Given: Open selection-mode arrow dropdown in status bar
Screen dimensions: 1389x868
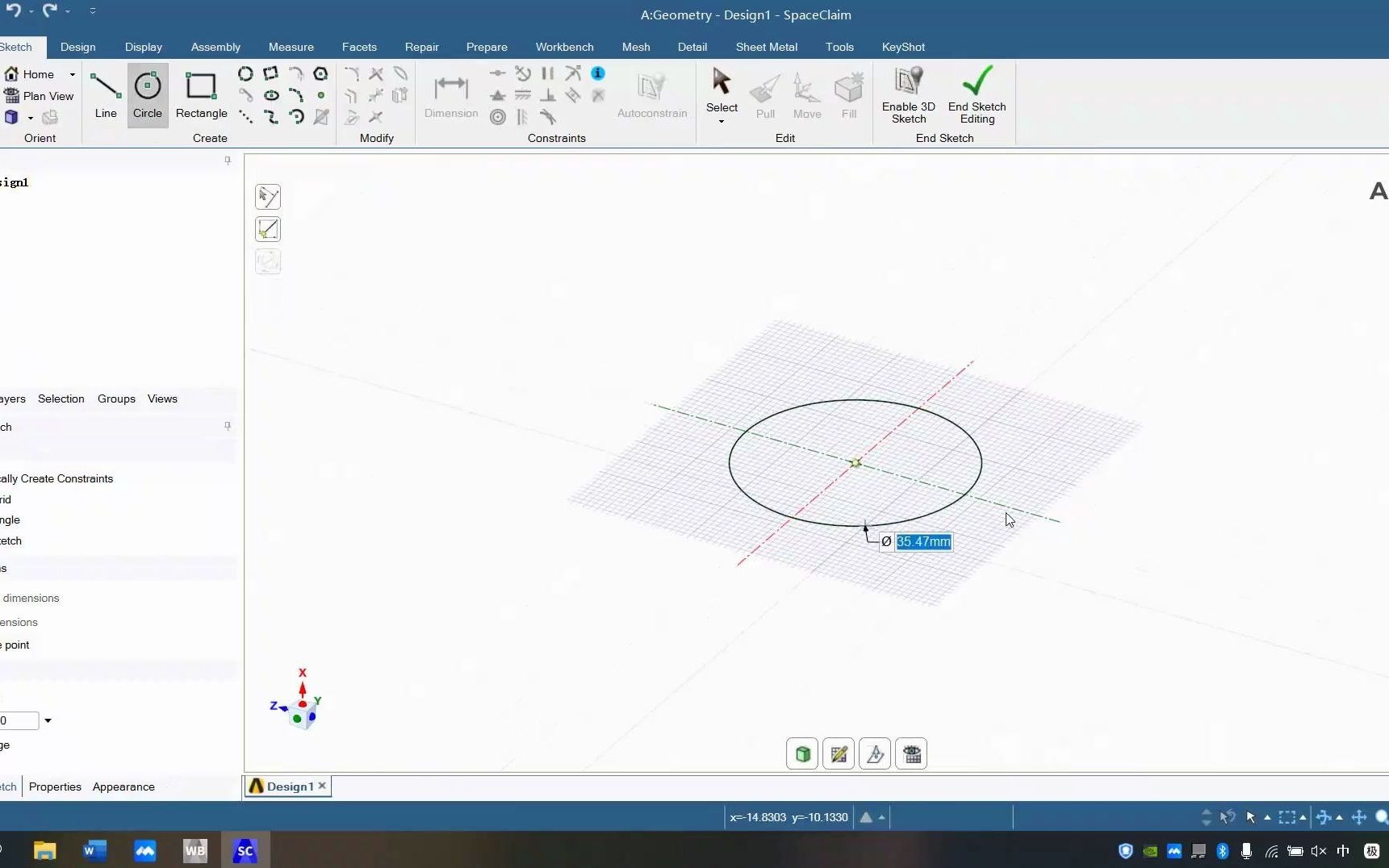Looking at the screenshot, I should [x=1267, y=817].
